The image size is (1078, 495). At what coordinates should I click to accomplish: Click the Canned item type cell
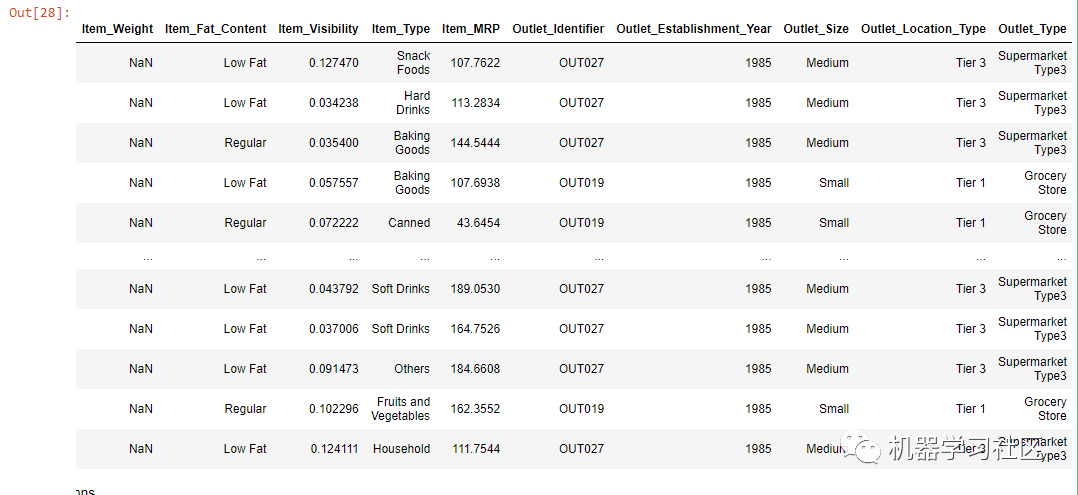(x=409, y=223)
